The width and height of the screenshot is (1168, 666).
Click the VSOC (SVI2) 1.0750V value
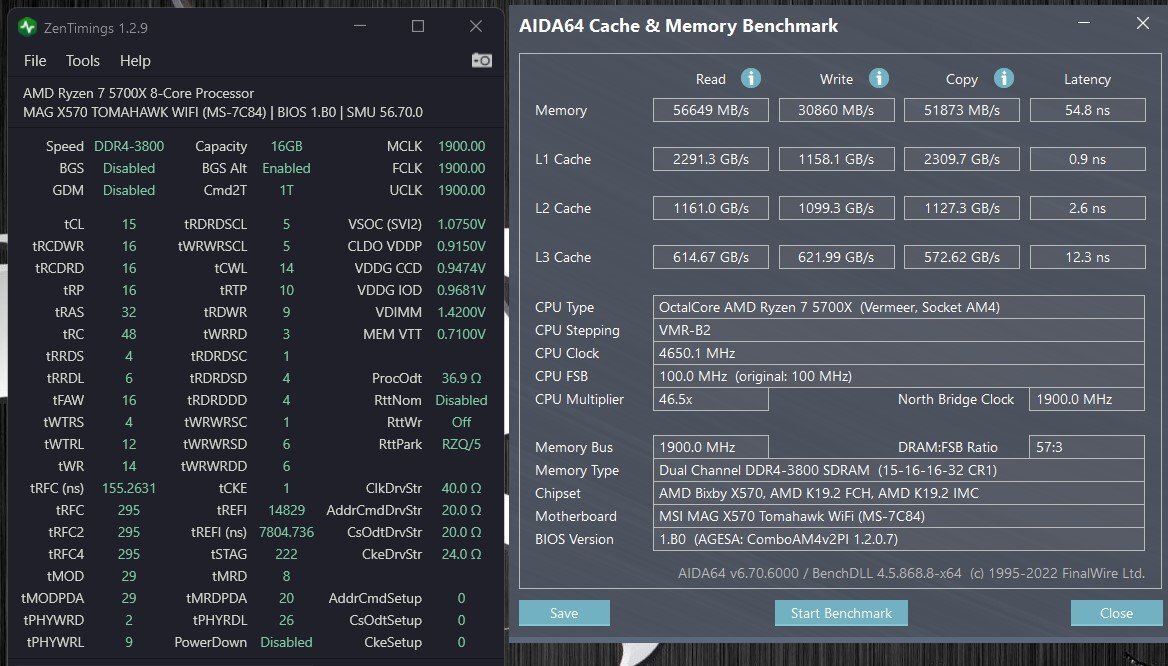461,224
